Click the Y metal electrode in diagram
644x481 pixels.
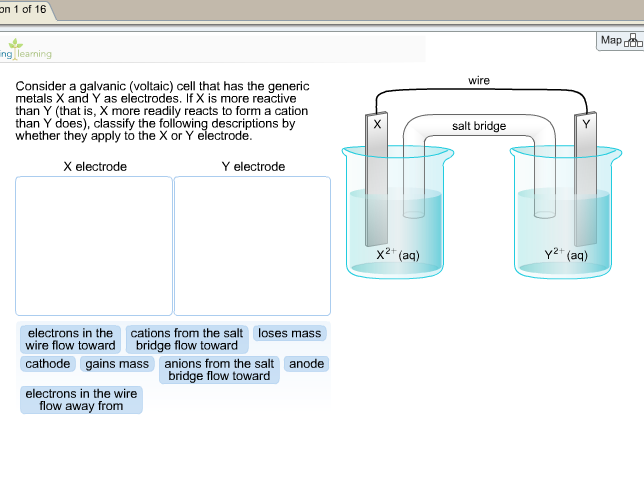coord(585,179)
